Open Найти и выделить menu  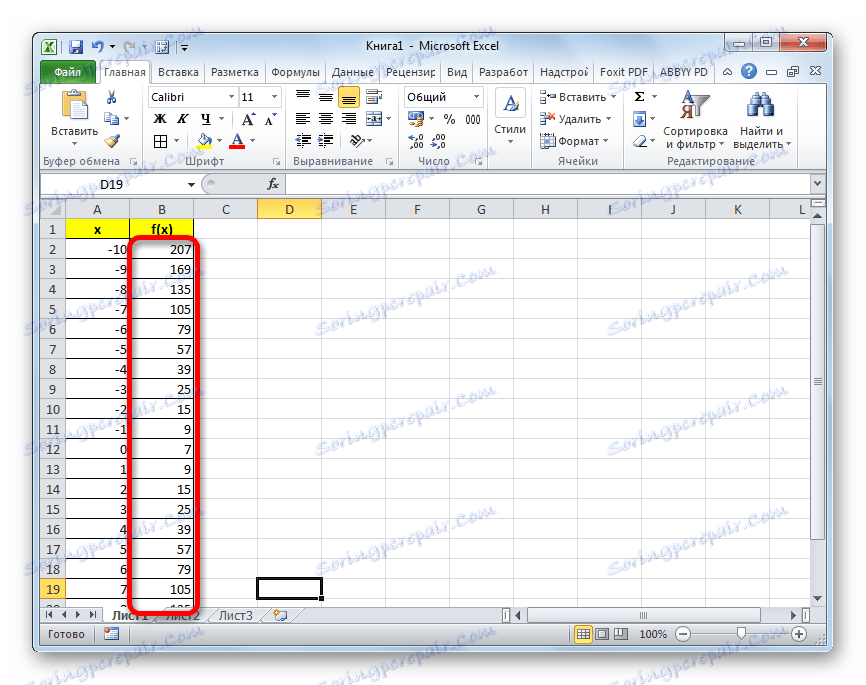(x=762, y=120)
